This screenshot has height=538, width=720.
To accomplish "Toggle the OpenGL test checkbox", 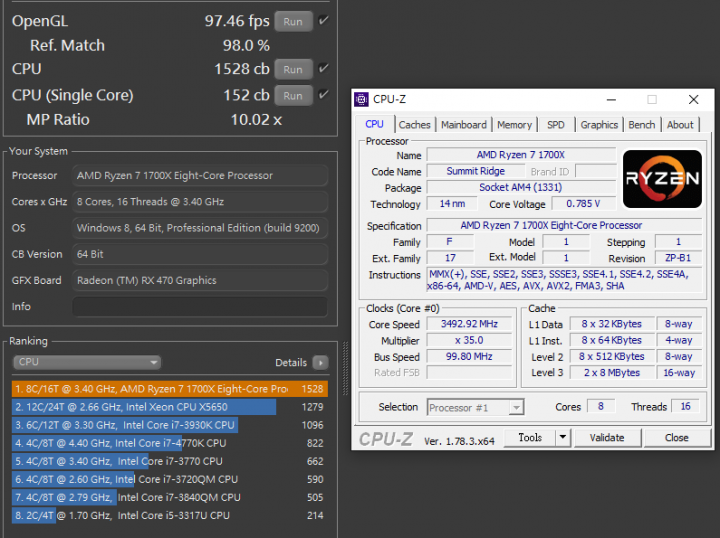I will 324,21.
